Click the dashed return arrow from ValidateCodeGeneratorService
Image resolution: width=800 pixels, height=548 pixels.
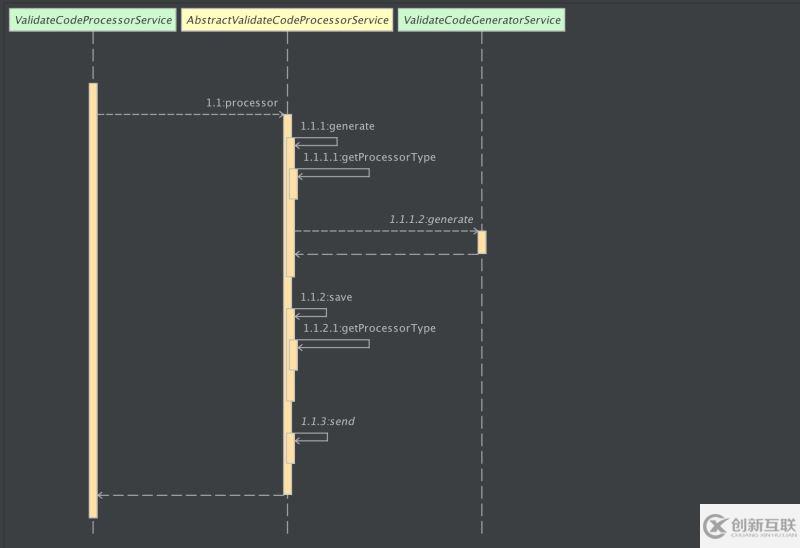point(386,254)
